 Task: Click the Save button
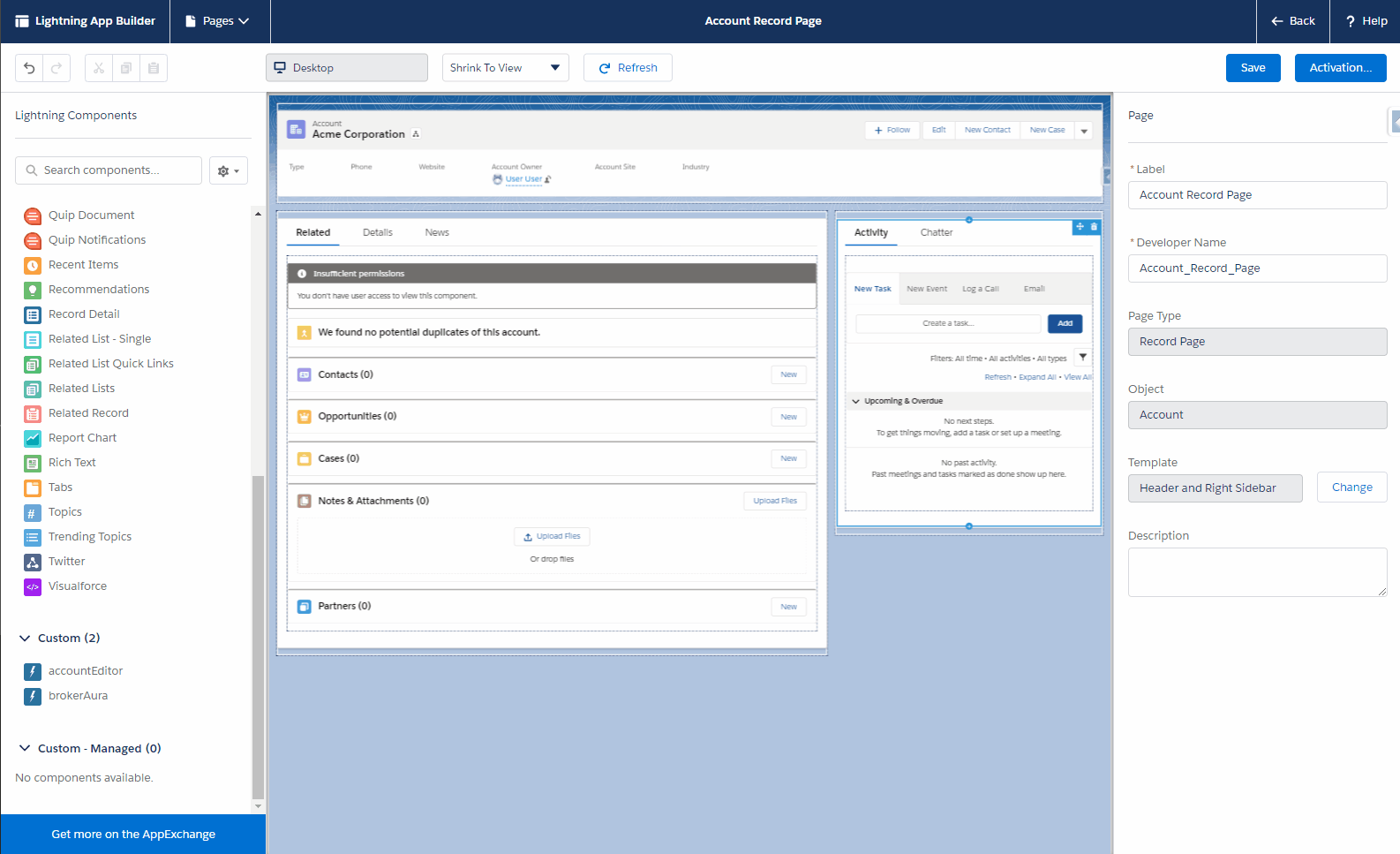[1253, 68]
